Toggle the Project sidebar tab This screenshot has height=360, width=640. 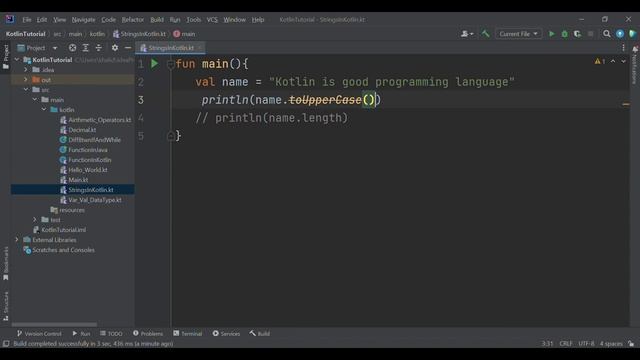click(x=6, y=57)
